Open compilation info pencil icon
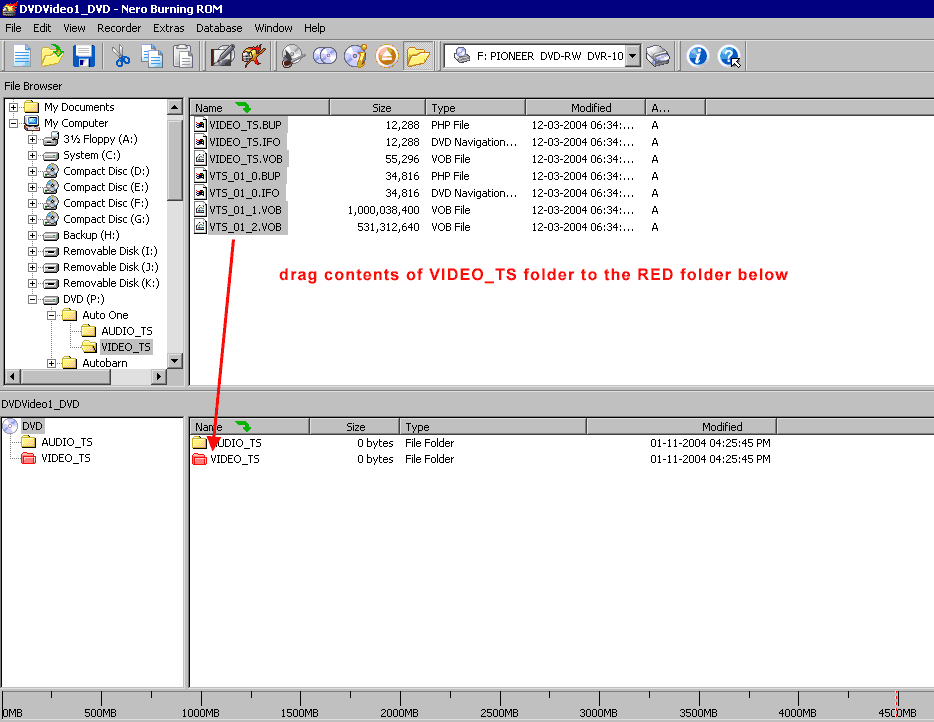934x722 pixels. click(223, 56)
